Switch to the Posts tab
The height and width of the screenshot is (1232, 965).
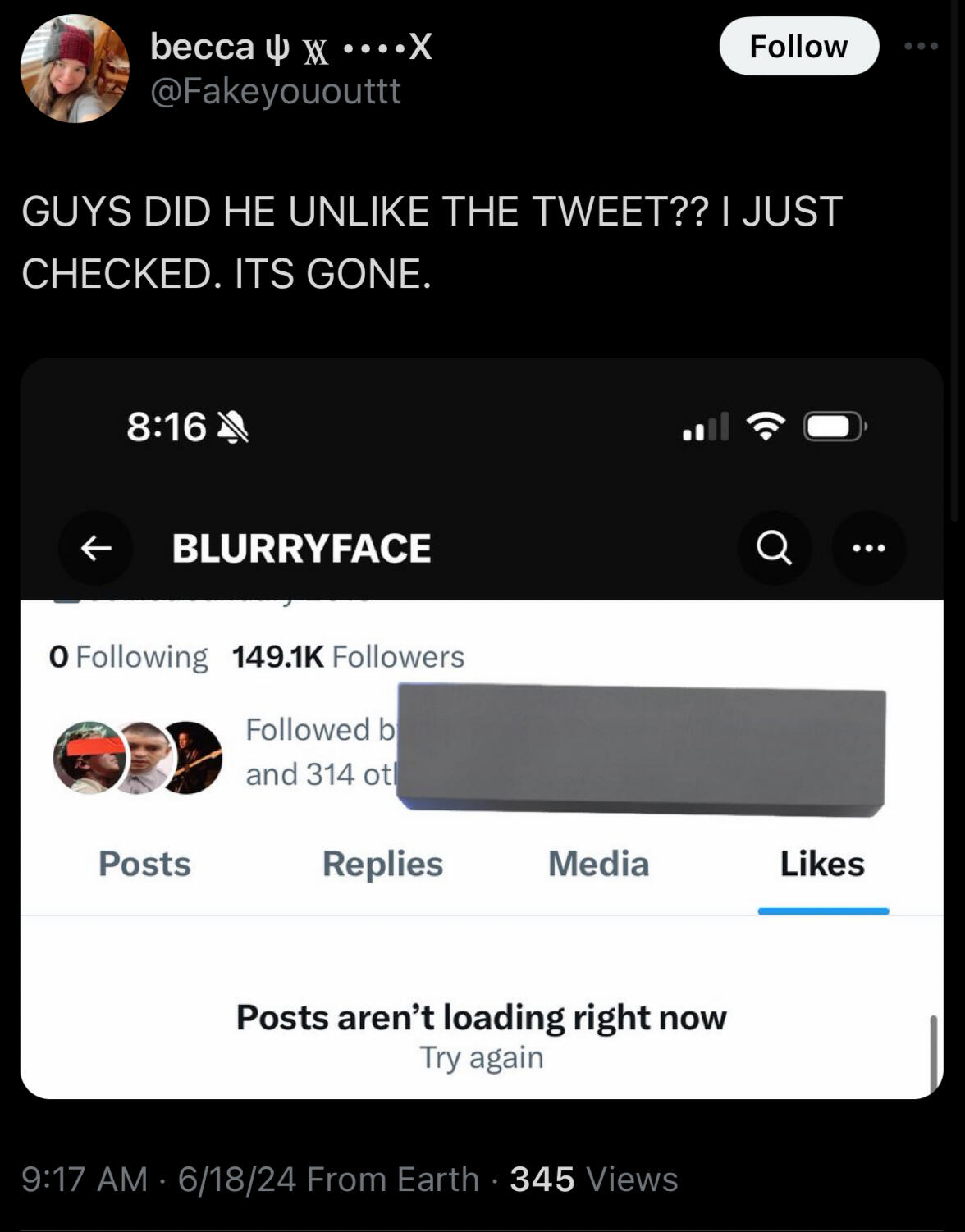tap(144, 864)
